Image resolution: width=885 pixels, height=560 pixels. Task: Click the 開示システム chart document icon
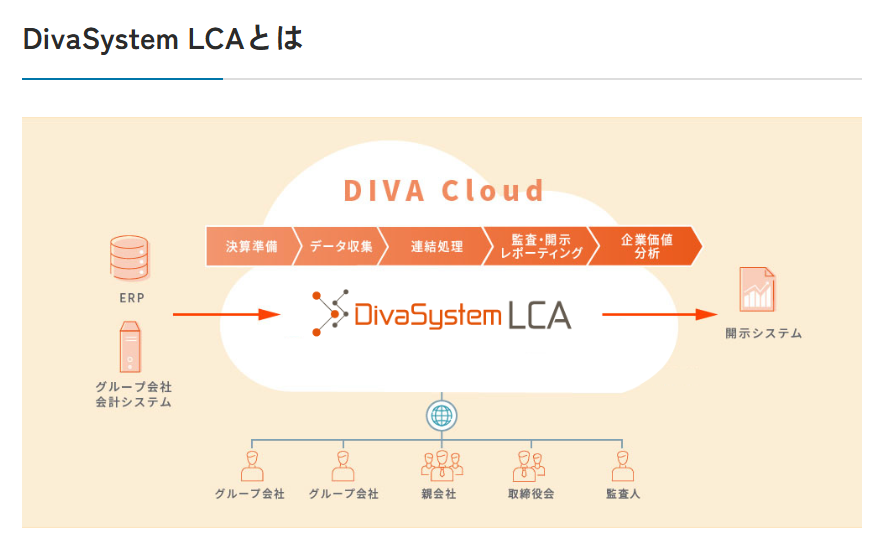757,290
